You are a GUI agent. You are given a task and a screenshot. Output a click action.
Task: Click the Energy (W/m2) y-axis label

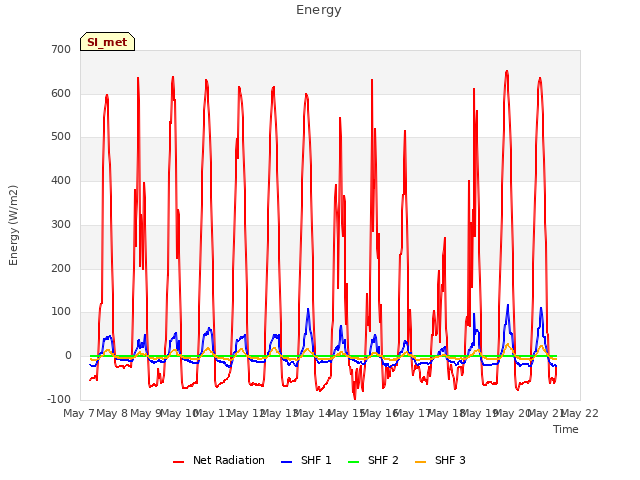[x=13, y=225]
